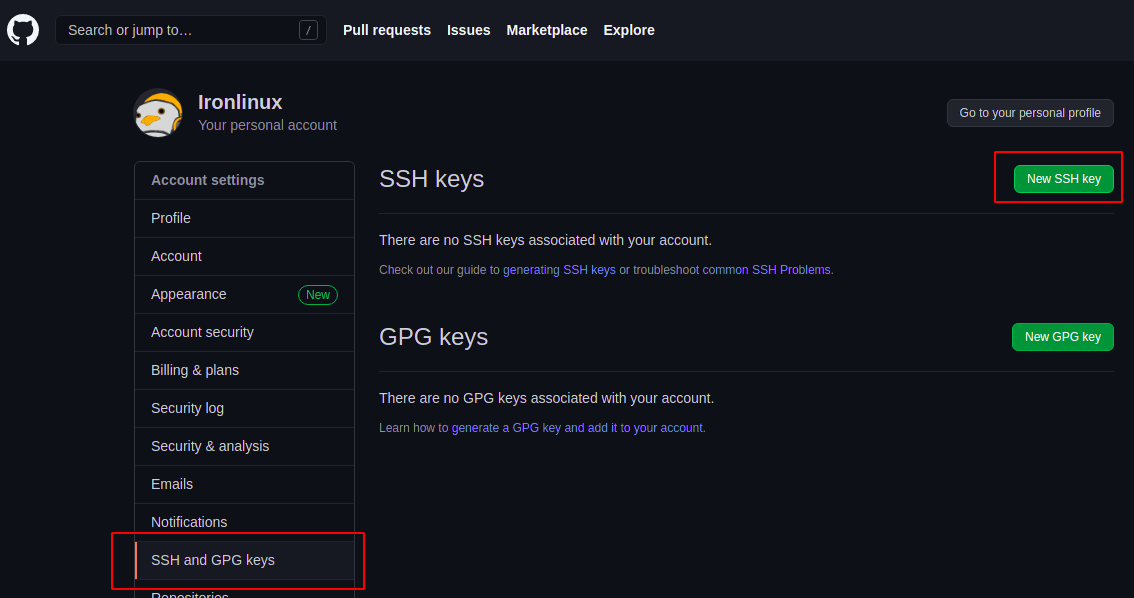Open the common SSH Problems link
This screenshot has width=1134, height=598.
tap(766, 270)
